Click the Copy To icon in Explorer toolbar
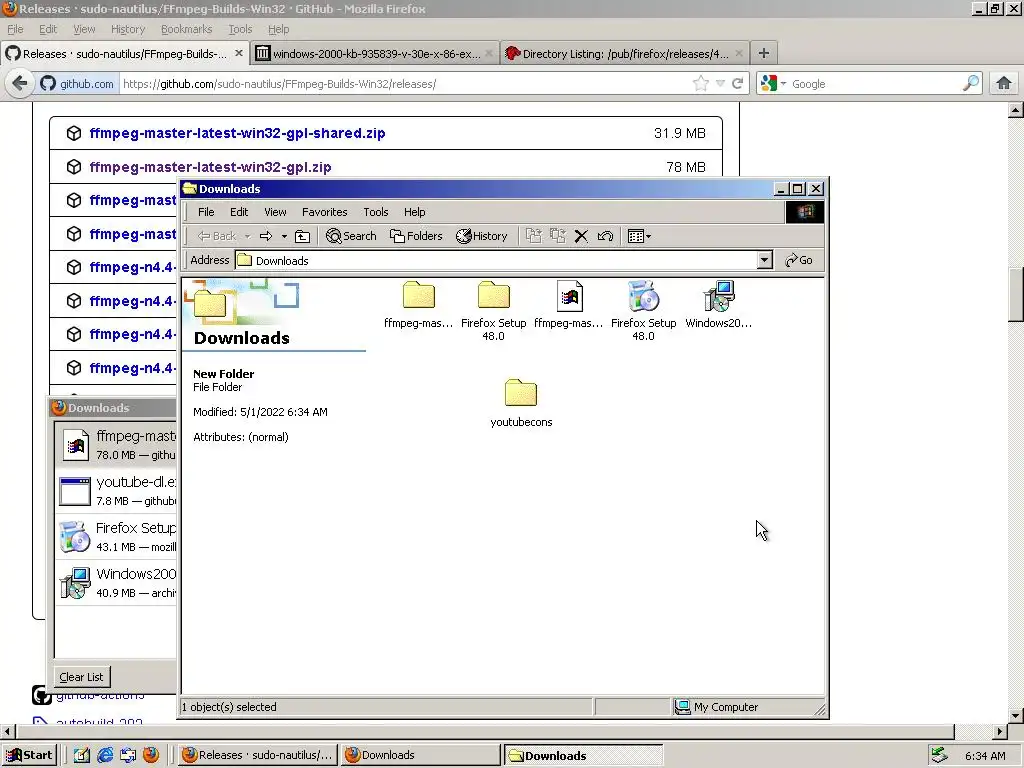 click(x=558, y=236)
